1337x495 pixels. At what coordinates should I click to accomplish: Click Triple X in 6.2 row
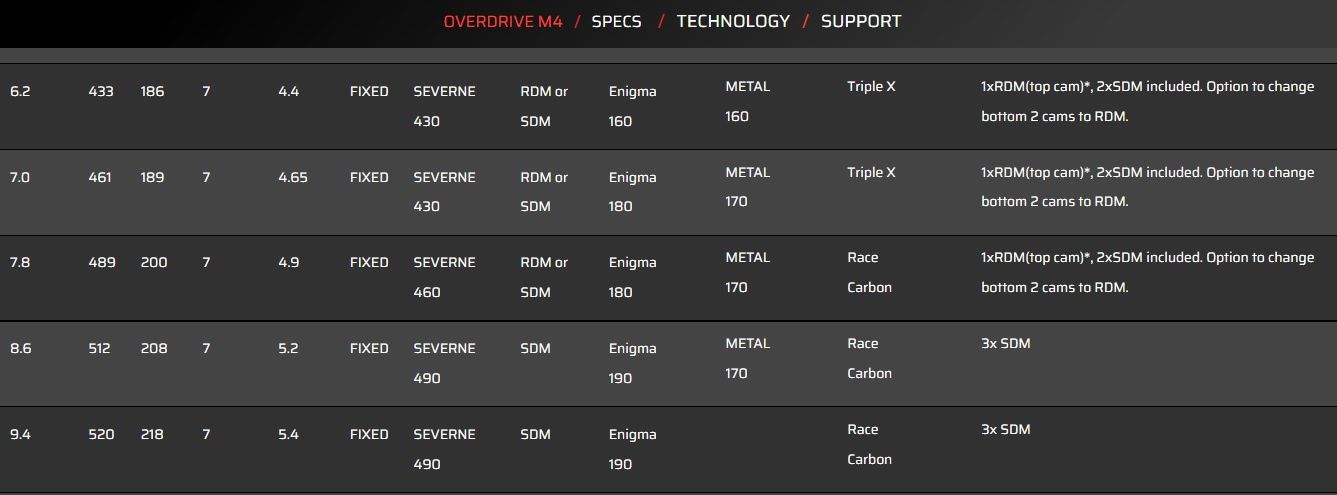point(871,86)
